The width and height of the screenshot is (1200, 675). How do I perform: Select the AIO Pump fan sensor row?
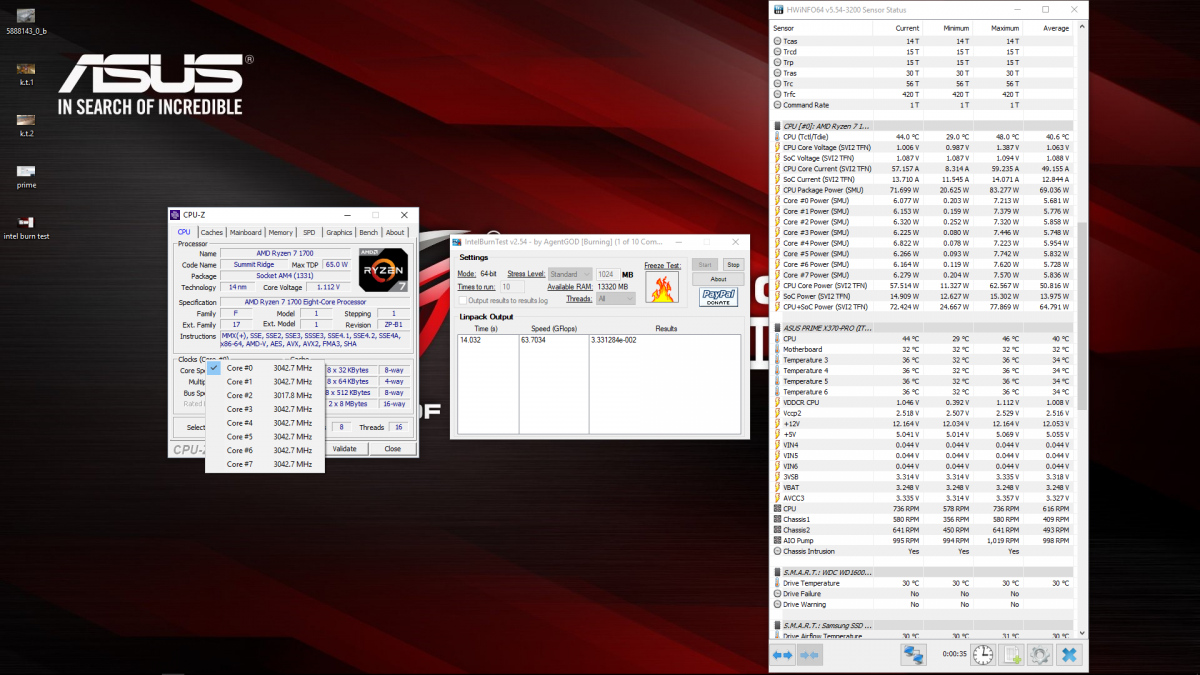(923, 540)
